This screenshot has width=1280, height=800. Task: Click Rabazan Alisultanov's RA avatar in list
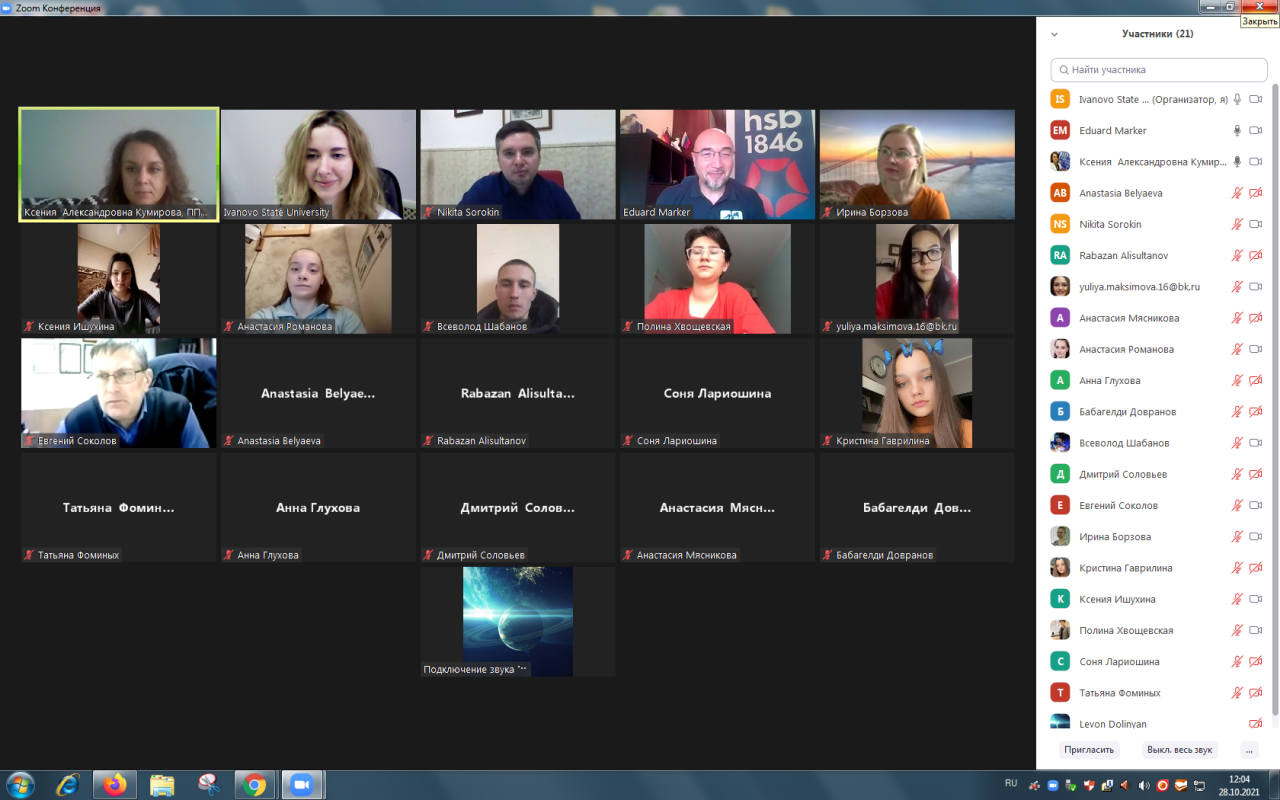(1060, 256)
